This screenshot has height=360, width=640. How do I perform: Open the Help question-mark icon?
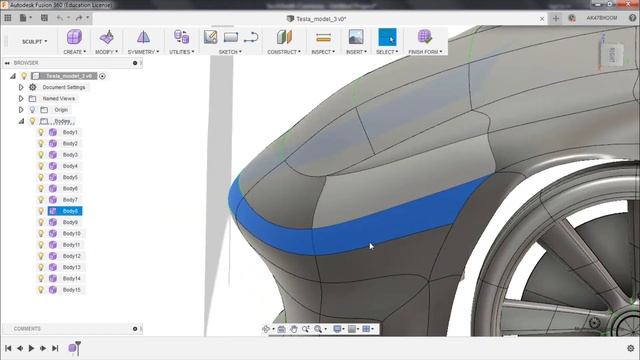[633, 18]
